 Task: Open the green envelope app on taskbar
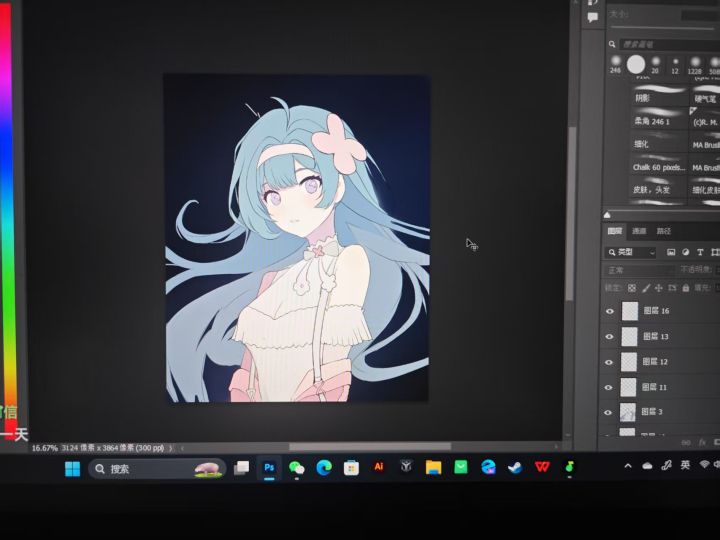tap(461, 467)
